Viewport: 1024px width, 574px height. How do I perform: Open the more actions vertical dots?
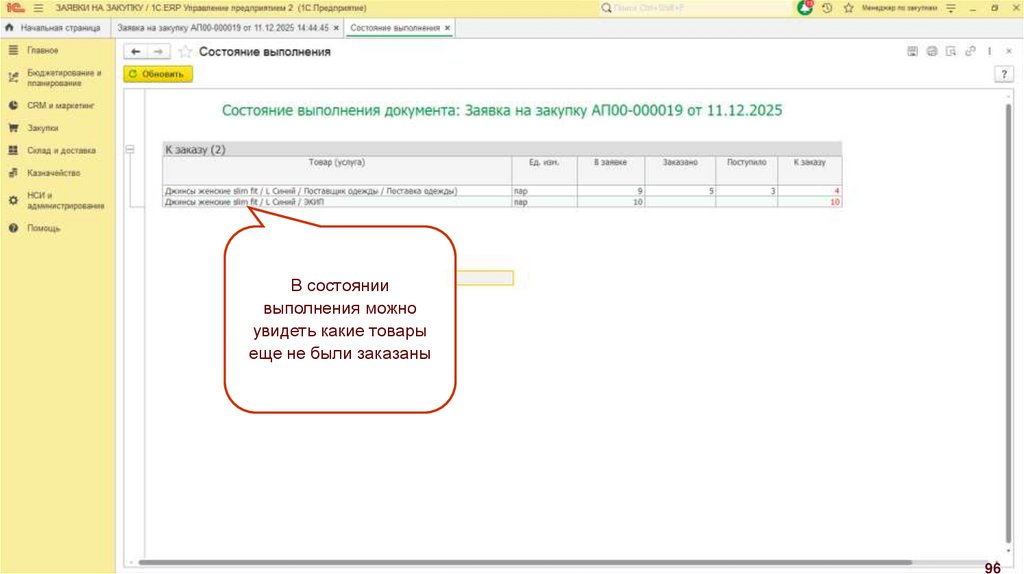click(990, 52)
